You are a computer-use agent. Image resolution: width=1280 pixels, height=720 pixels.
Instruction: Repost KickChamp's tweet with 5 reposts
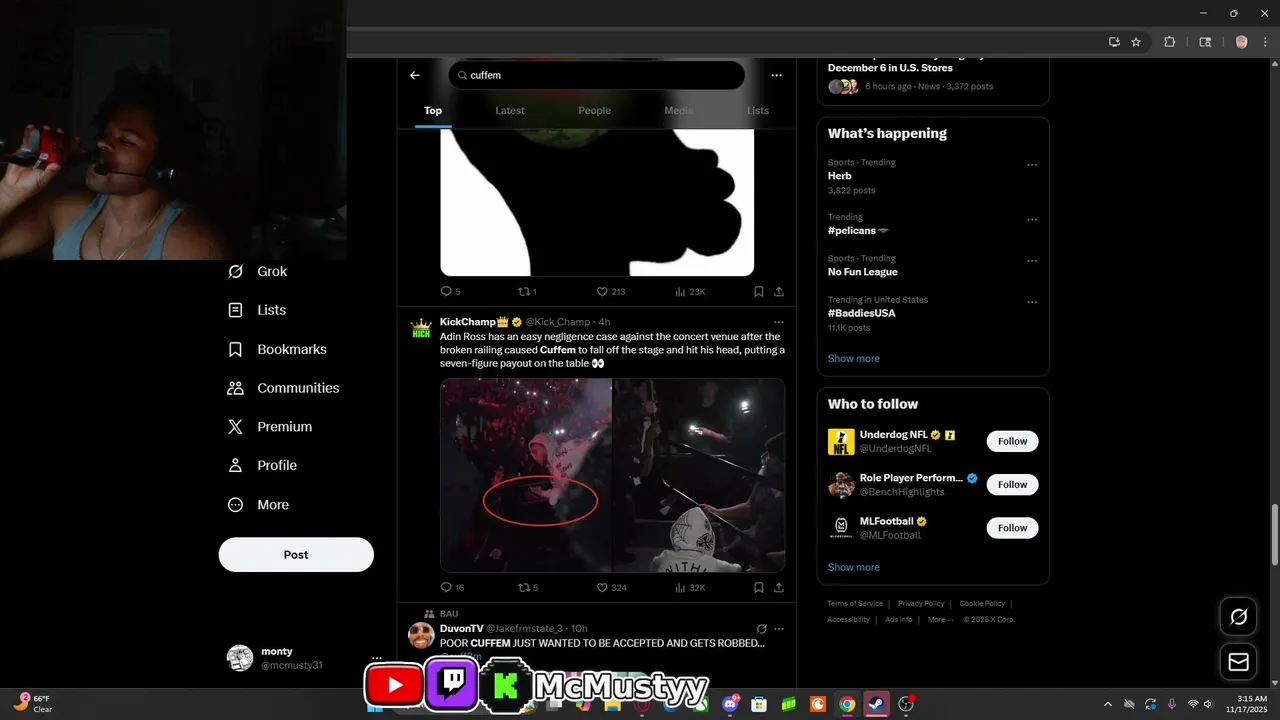coord(527,587)
